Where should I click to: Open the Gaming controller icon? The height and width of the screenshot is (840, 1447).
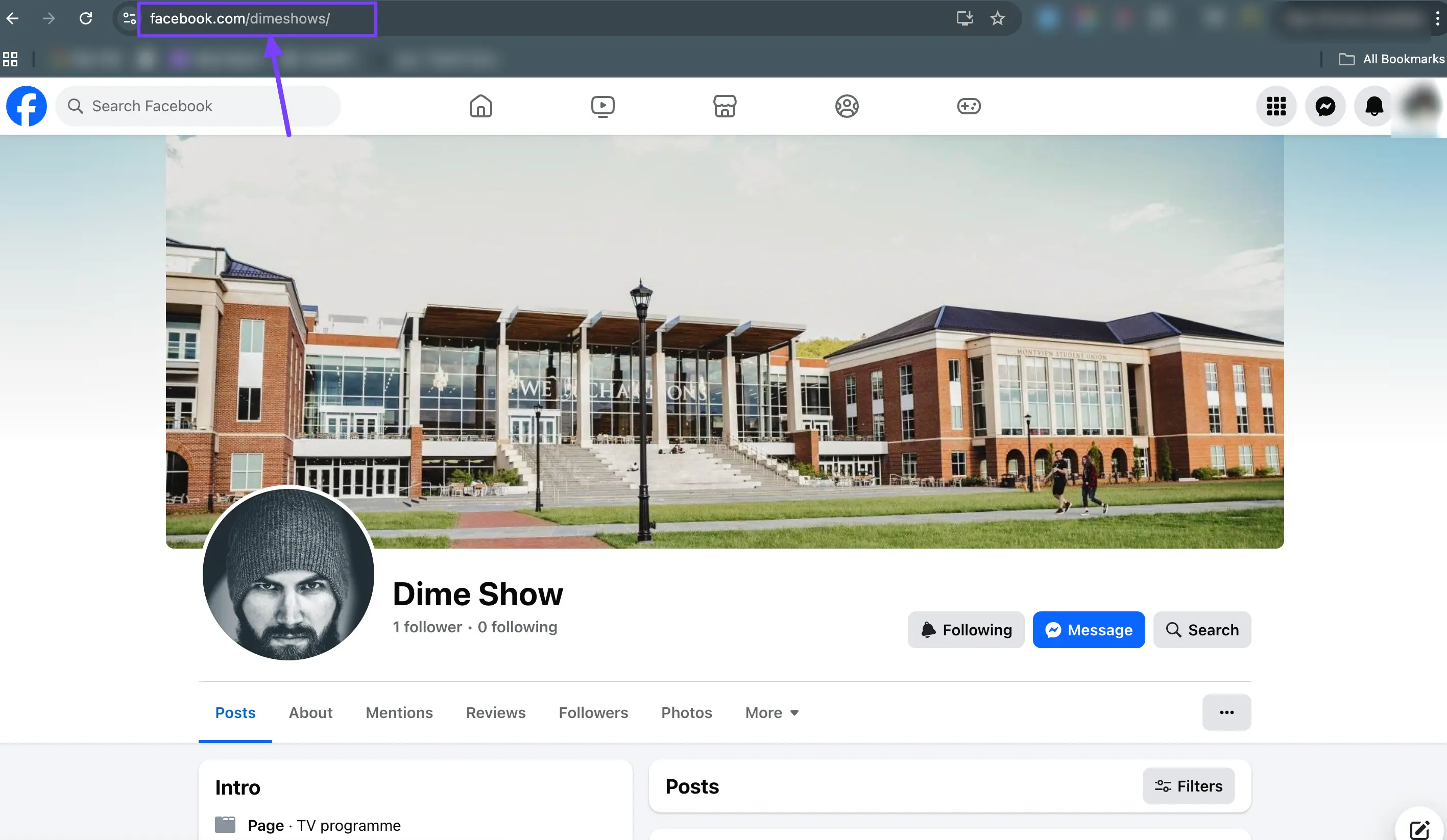point(969,106)
